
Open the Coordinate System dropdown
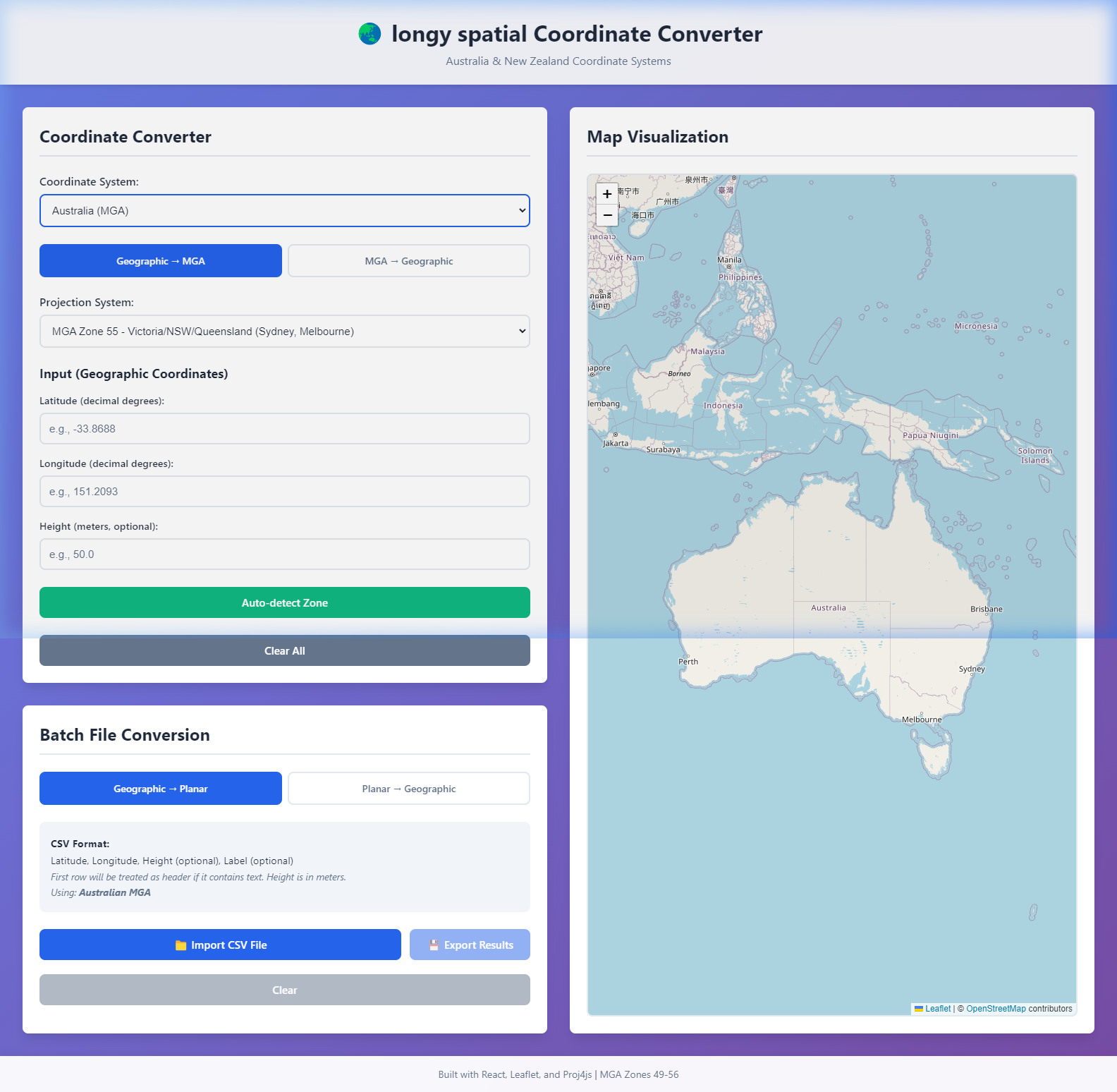(x=285, y=211)
